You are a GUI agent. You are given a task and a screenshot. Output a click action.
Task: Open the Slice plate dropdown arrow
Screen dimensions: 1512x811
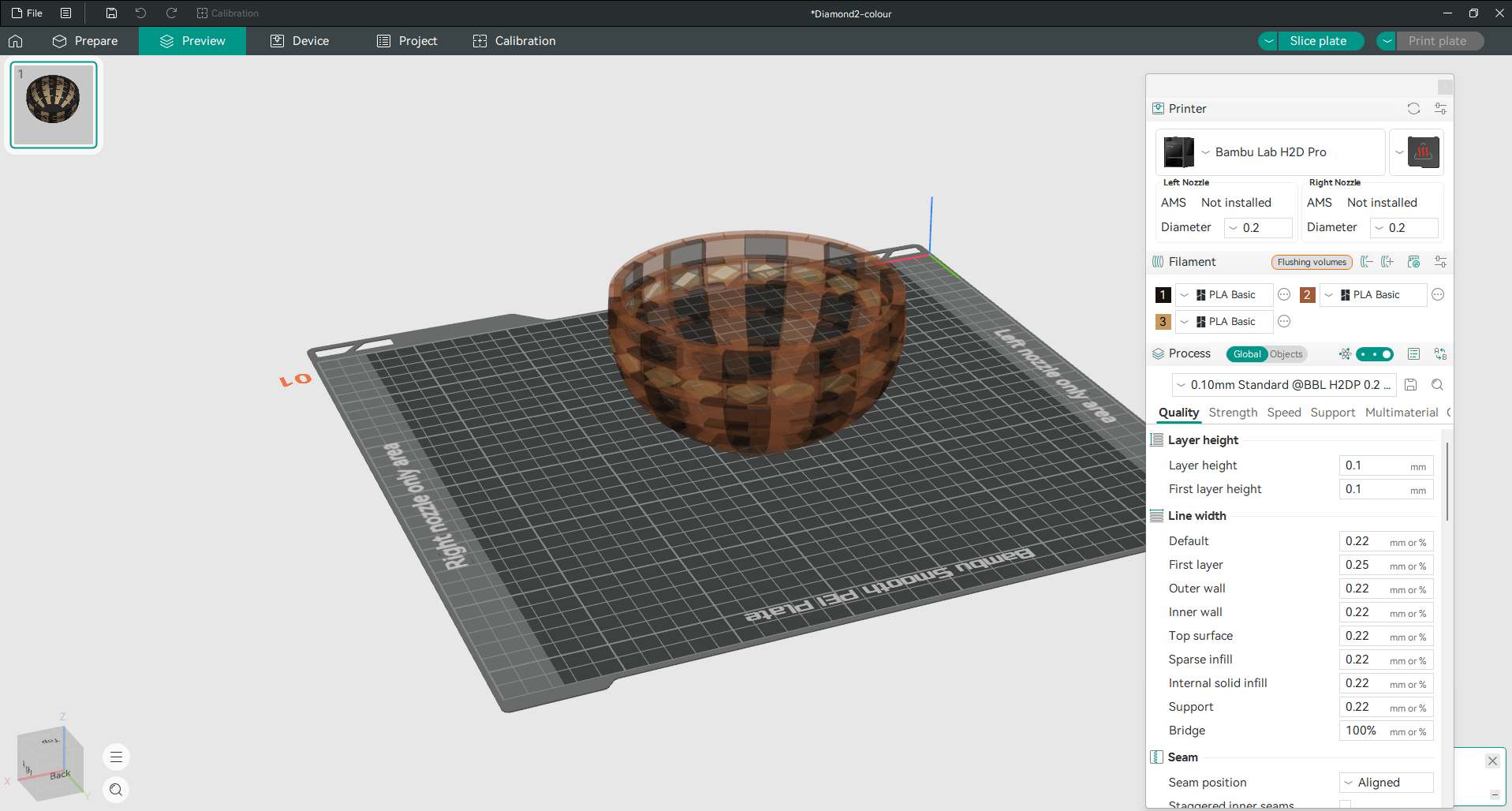tap(1268, 41)
